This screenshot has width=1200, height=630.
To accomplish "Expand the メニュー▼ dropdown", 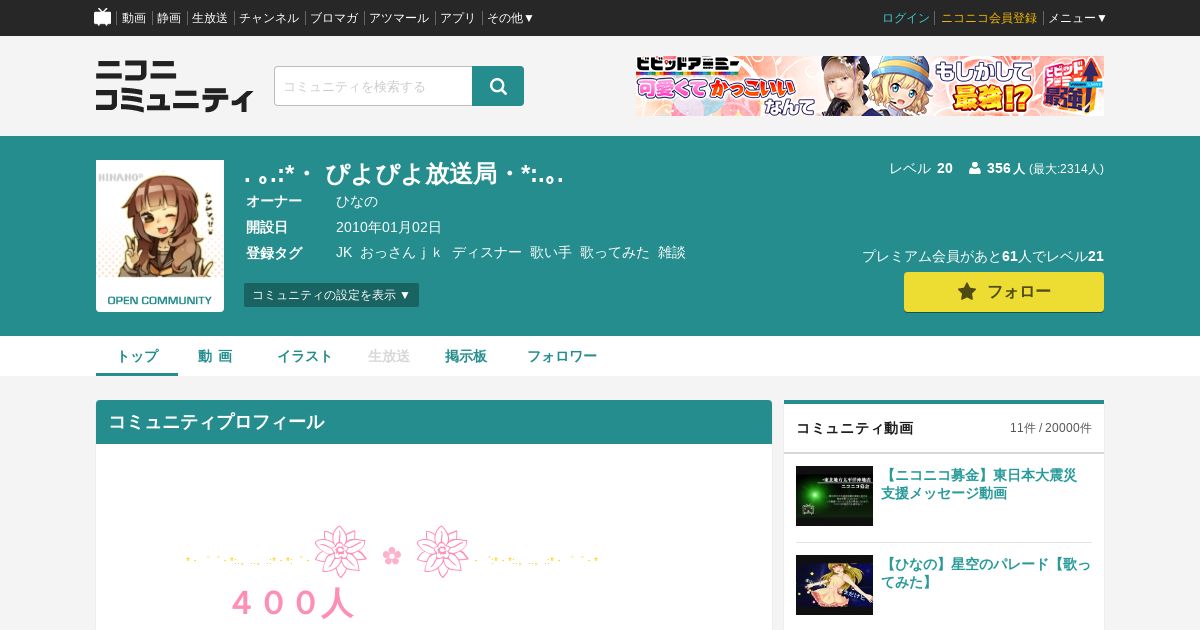I will [1078, 18].
